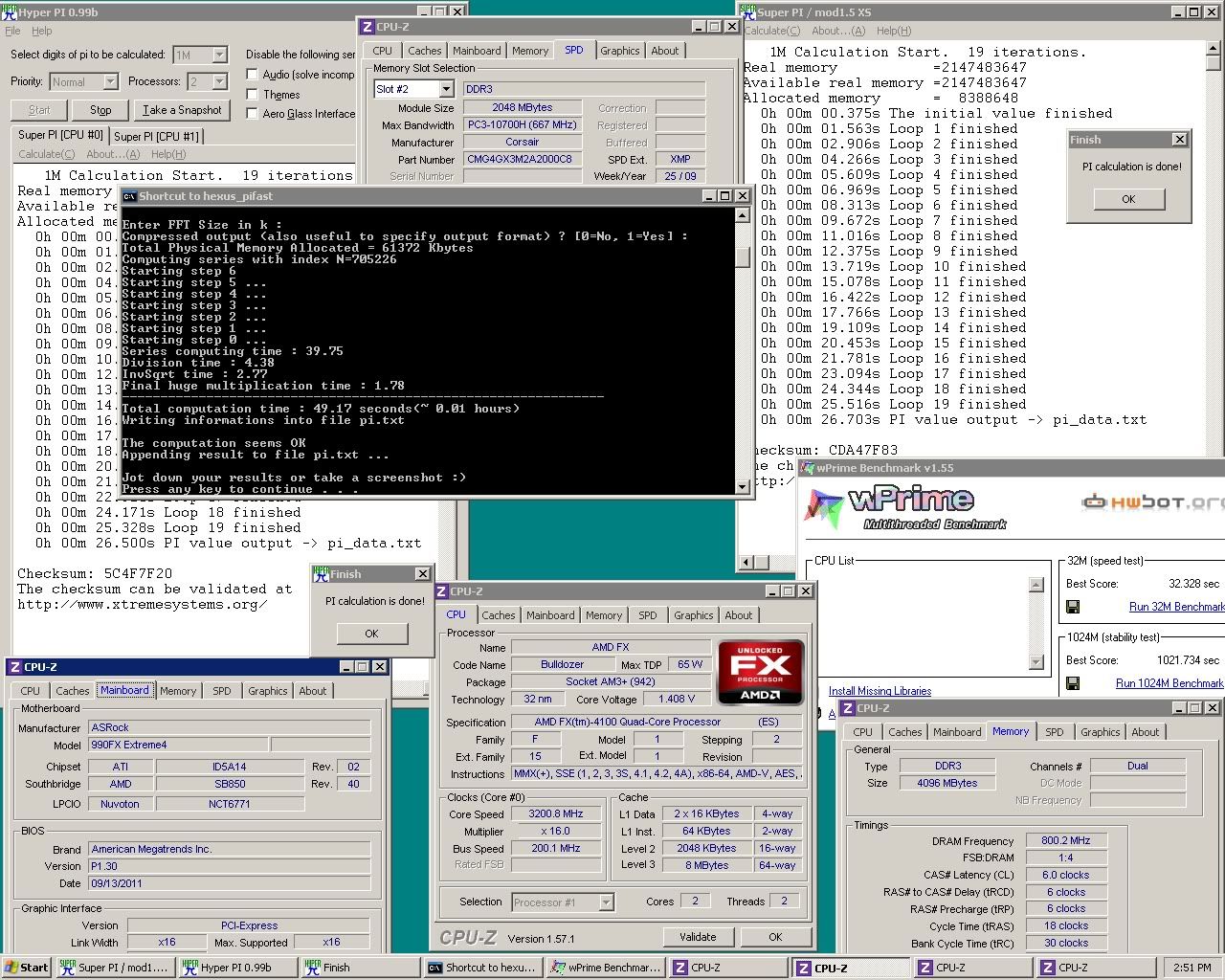
Task: Click the Module Size field 2048 MBytes
Action: click(523, 108)
